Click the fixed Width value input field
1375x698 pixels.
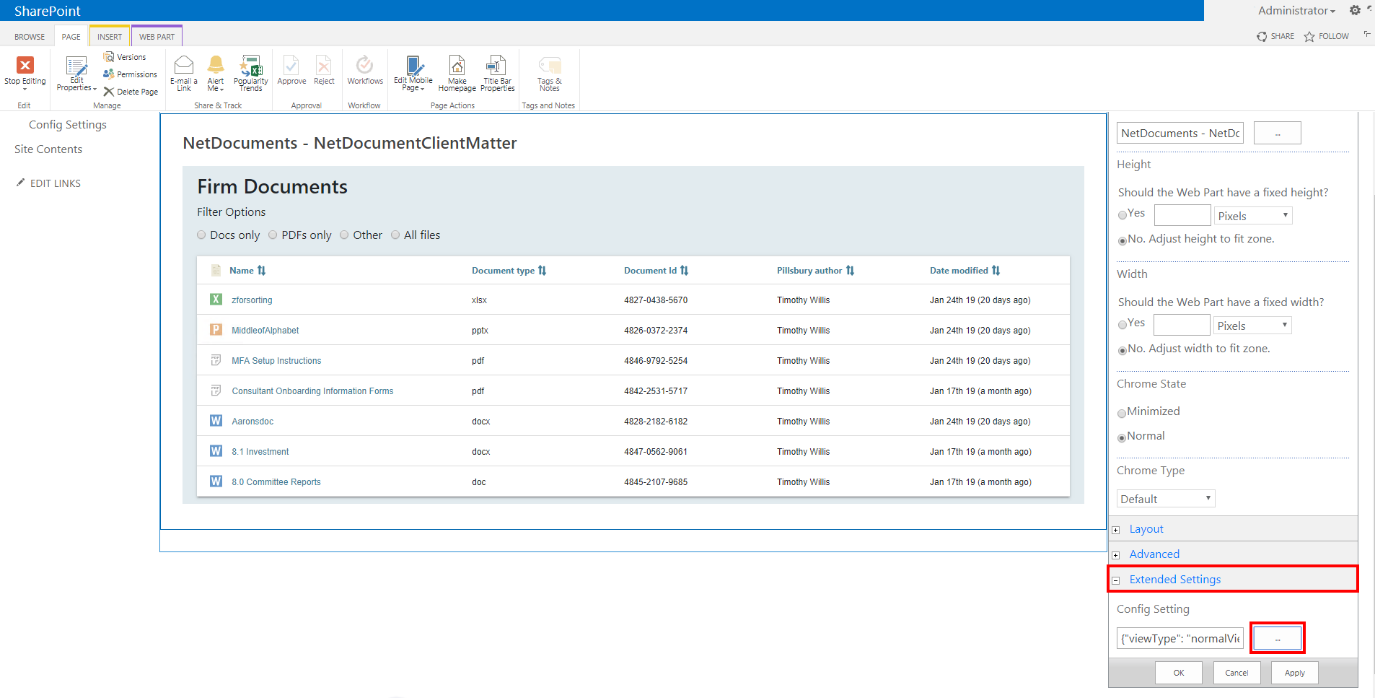[1182, 325]
